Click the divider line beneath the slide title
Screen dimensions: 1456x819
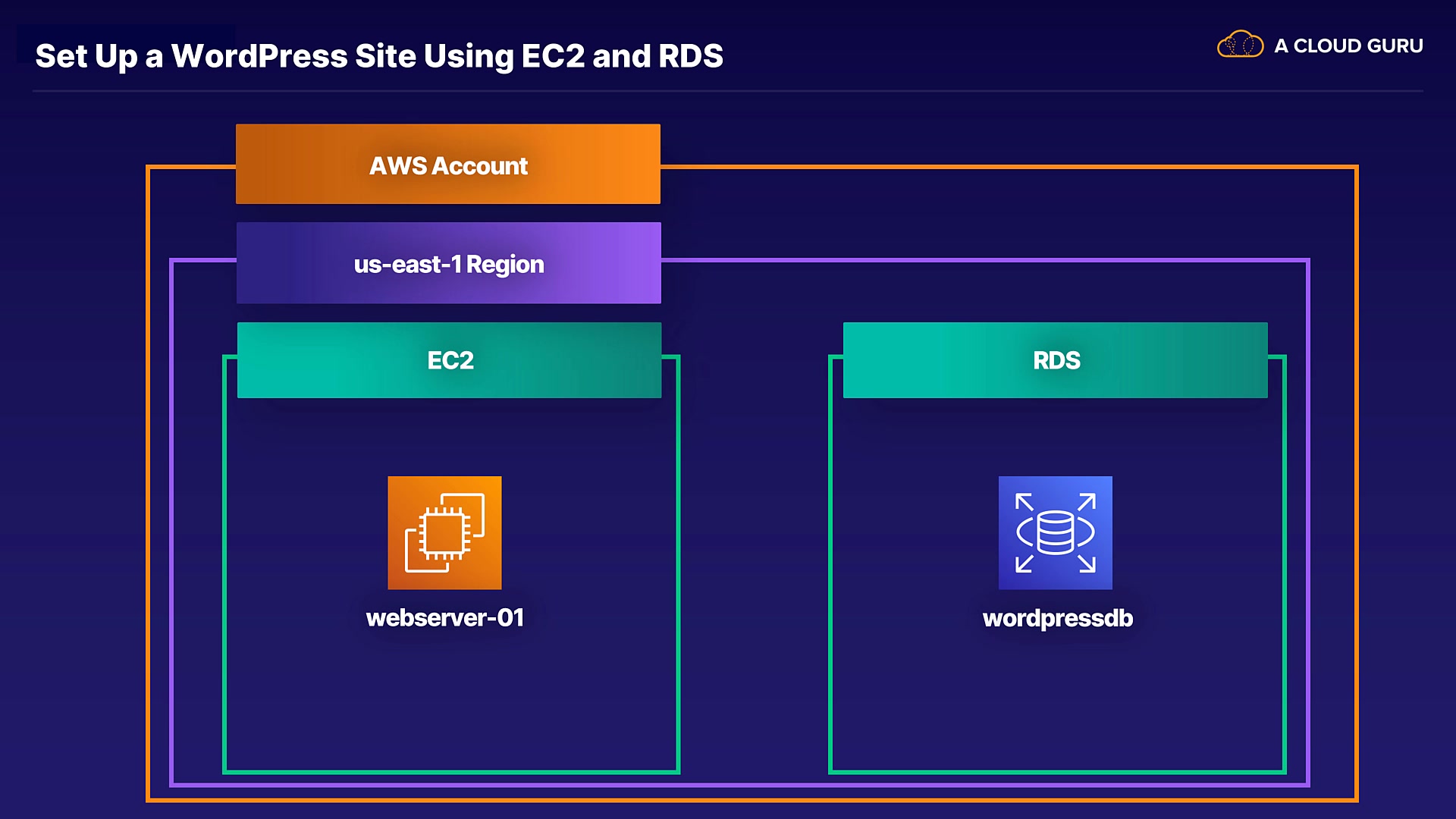pos(728,91)
